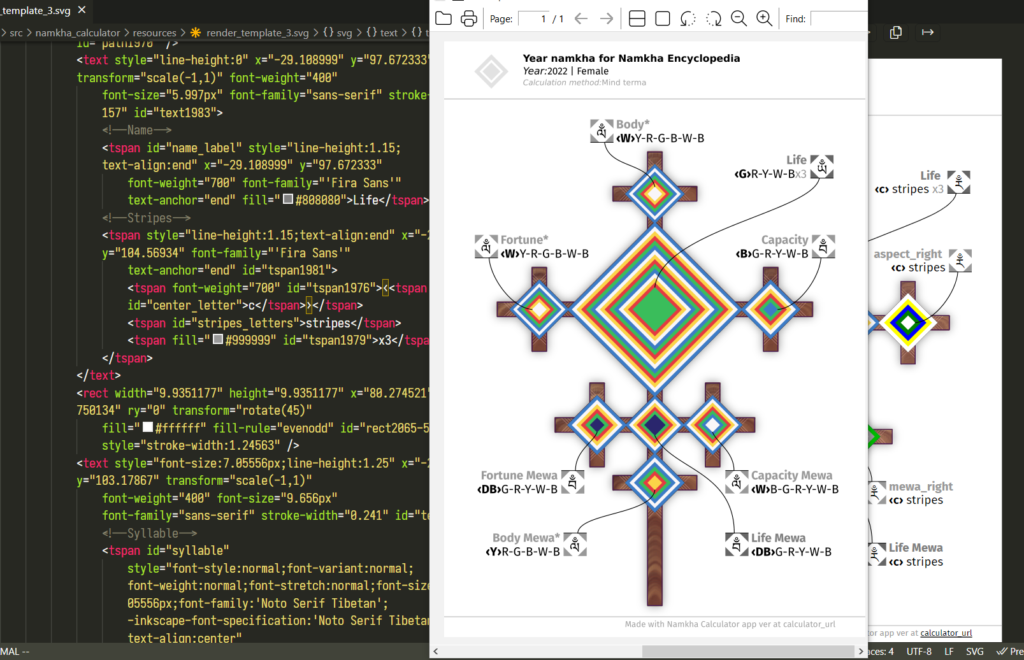Click the mewa_right syllable icon in SVG preview

click(875, 493)
